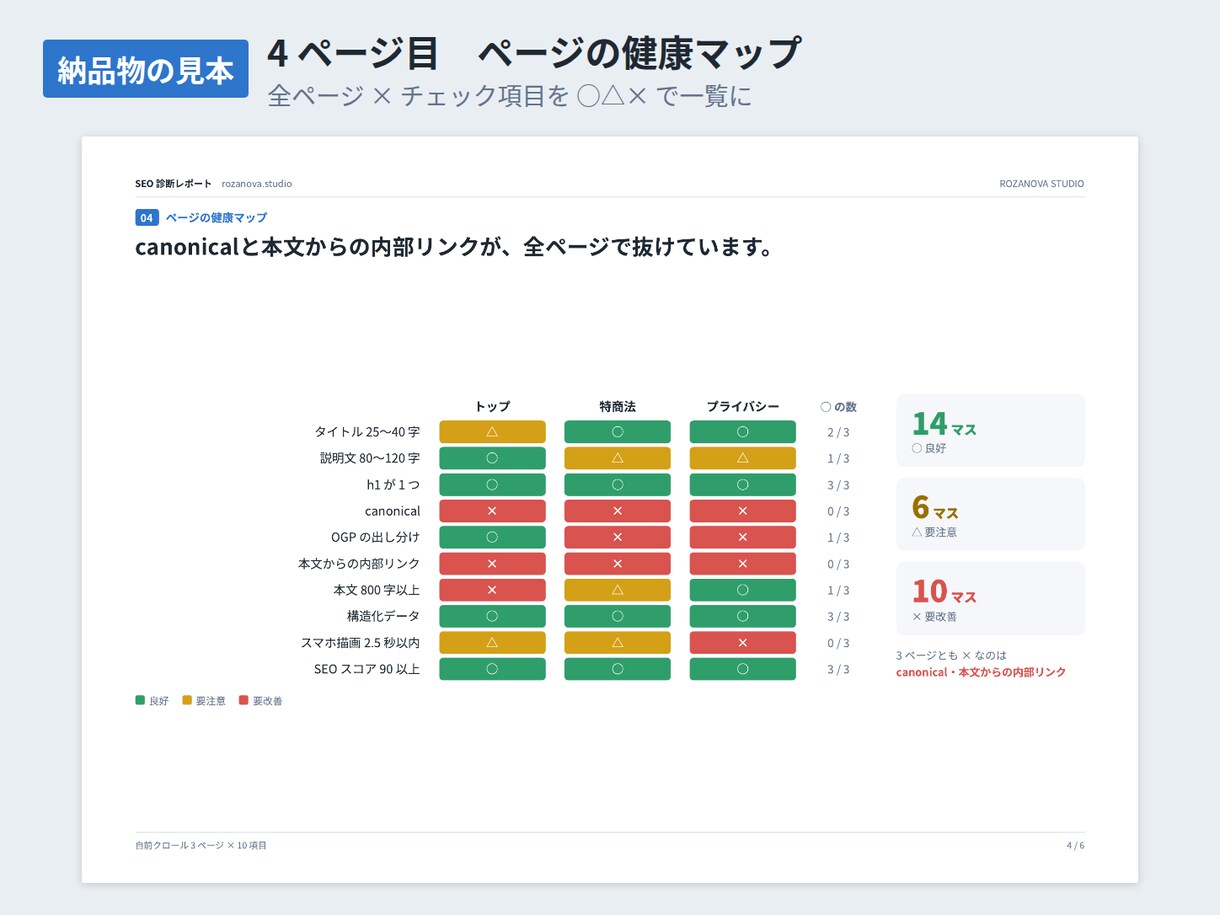
Task: Select the 特商法 column header
Action: [x=617, y=407]
